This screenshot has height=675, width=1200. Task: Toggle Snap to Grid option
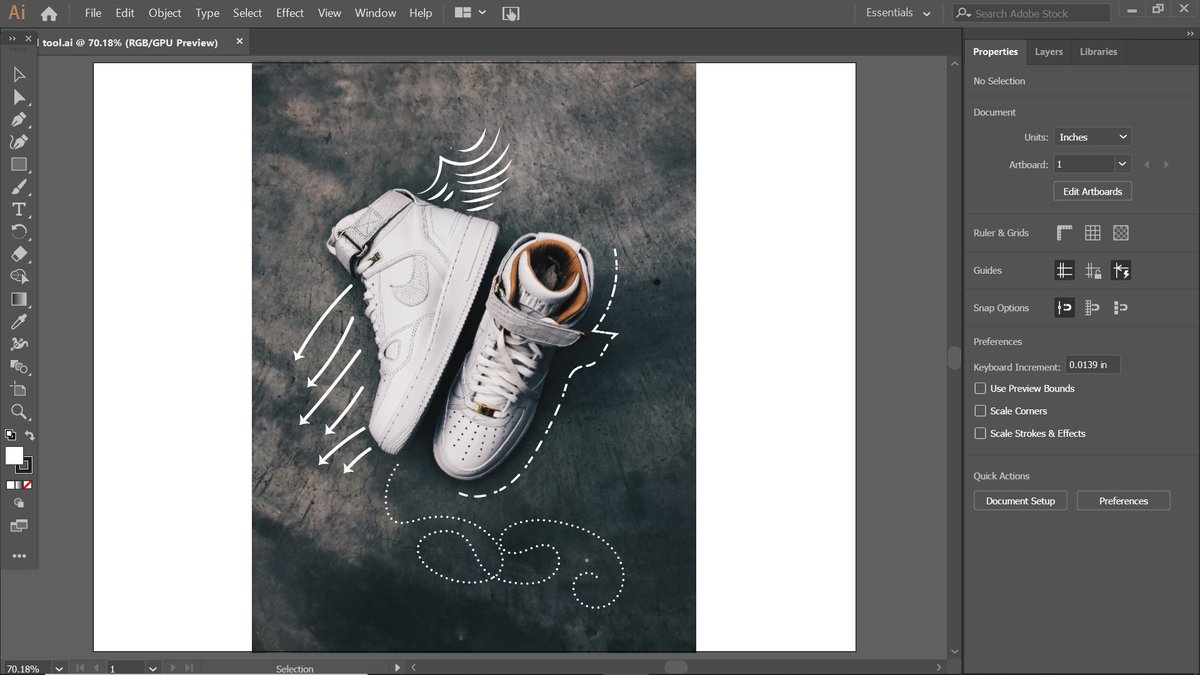(x=1093, y=308)
